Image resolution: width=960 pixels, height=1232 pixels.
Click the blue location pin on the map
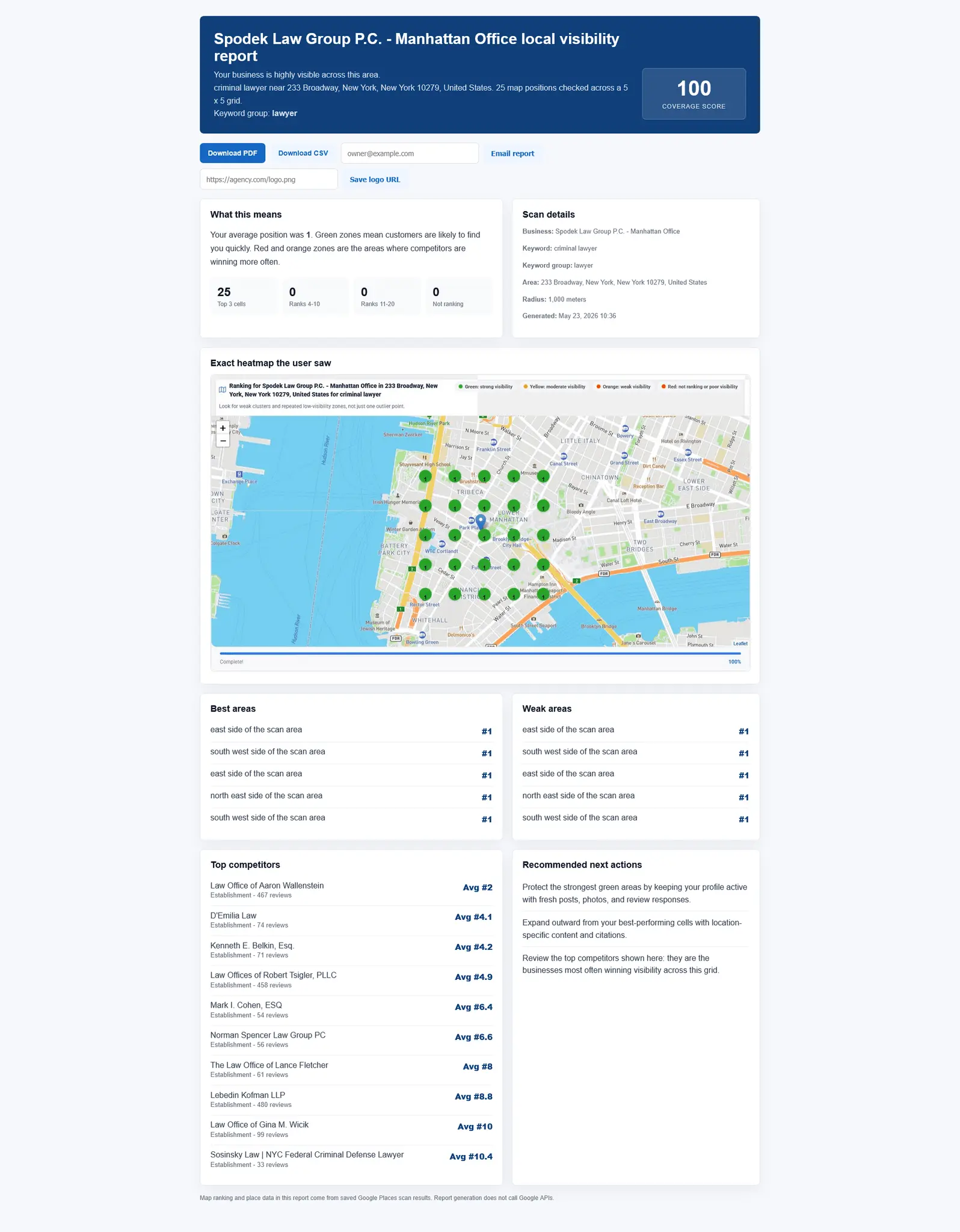[480, 522]
